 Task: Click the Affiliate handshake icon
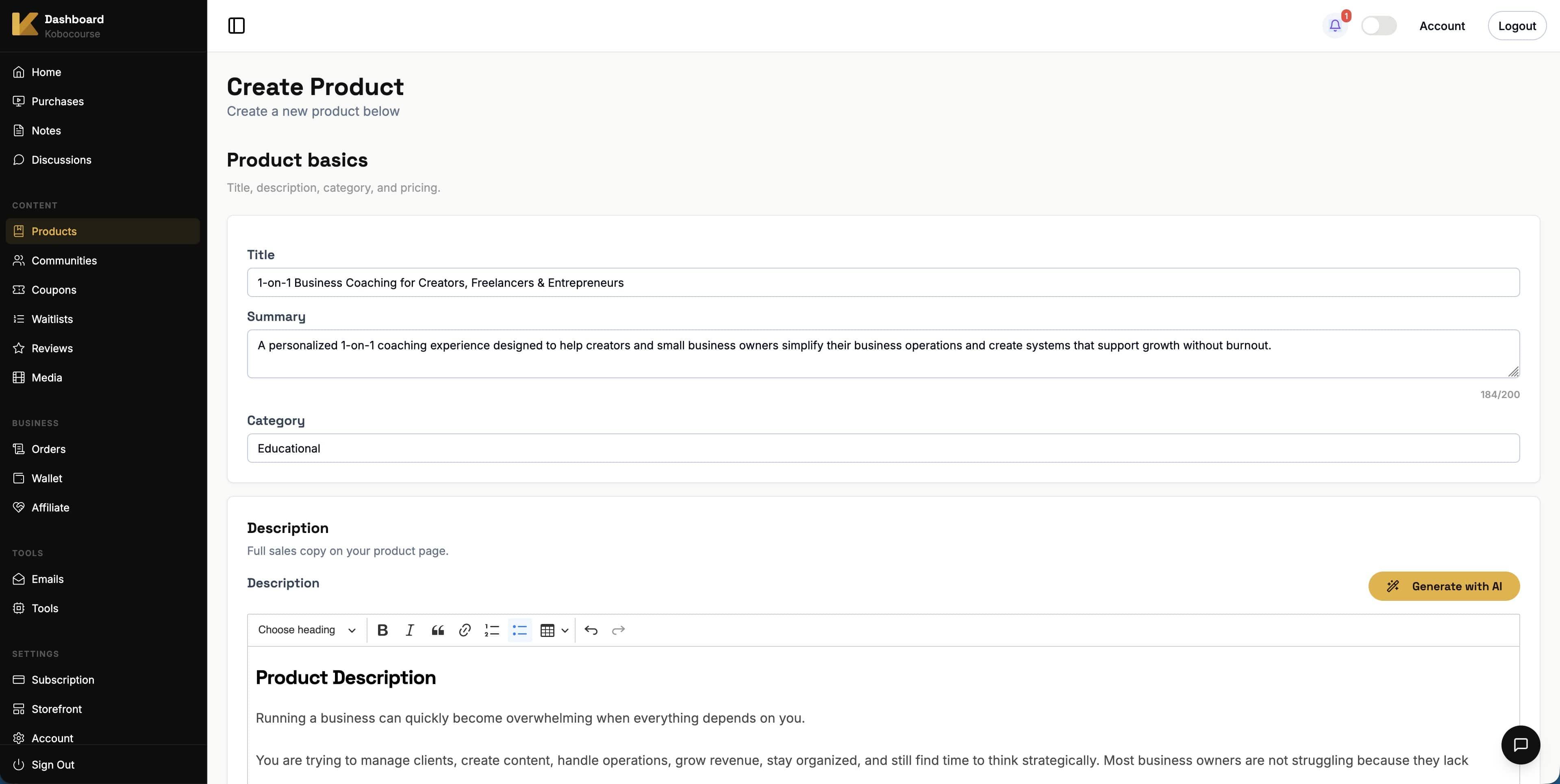pyautogui.click(x=19, y=507)
